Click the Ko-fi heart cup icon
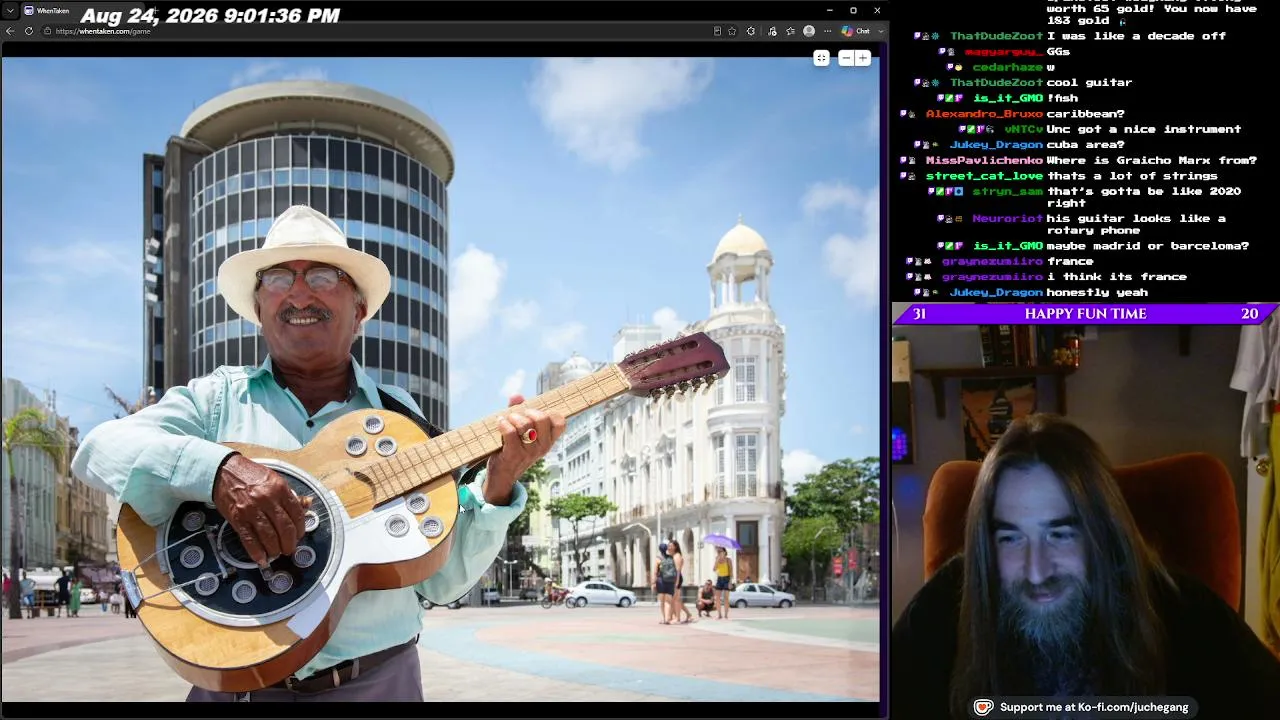1280x720 pixels. tap(984, 707)
